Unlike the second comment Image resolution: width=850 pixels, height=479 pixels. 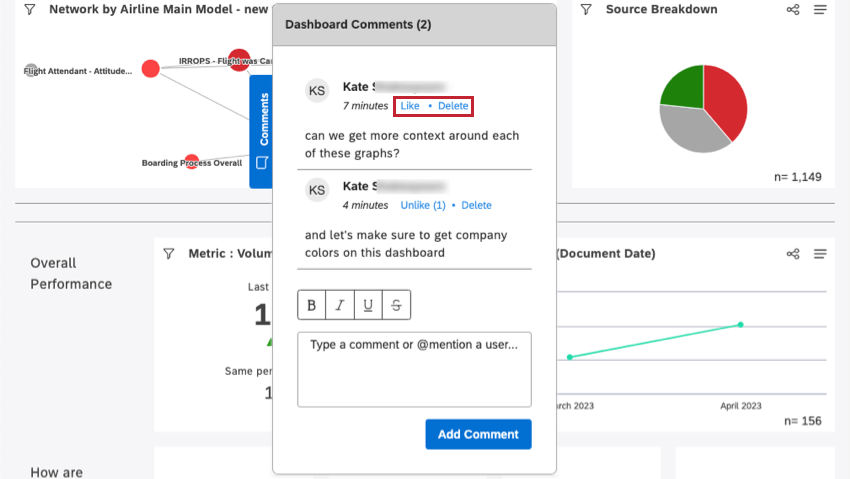pos(422,205)
